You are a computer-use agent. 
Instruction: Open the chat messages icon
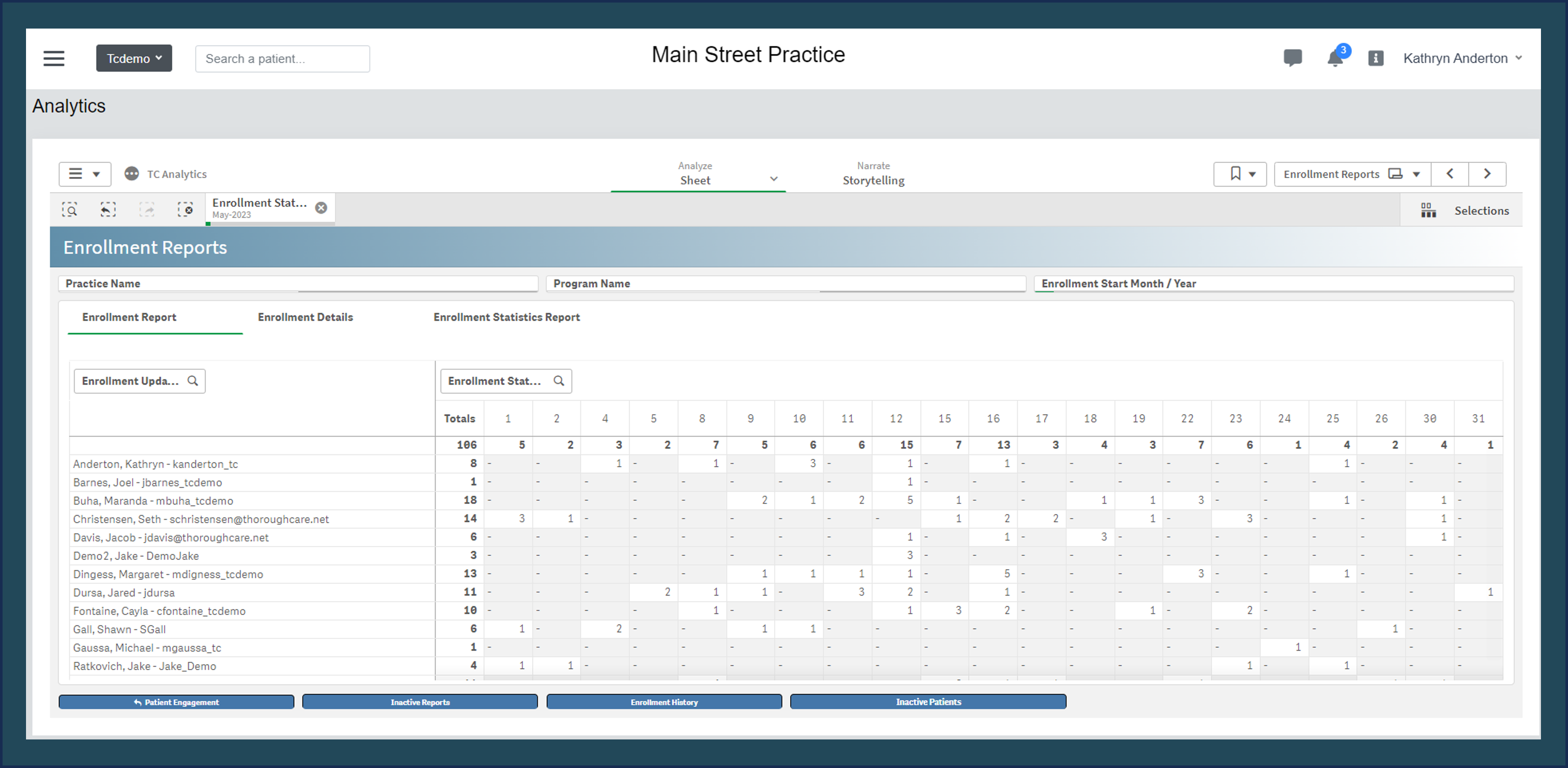(1292, 58)
